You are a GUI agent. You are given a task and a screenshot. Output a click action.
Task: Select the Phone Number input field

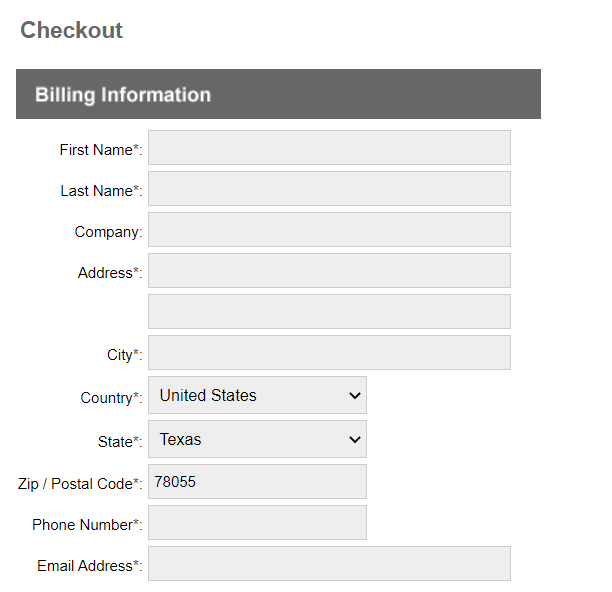[257, 523]
